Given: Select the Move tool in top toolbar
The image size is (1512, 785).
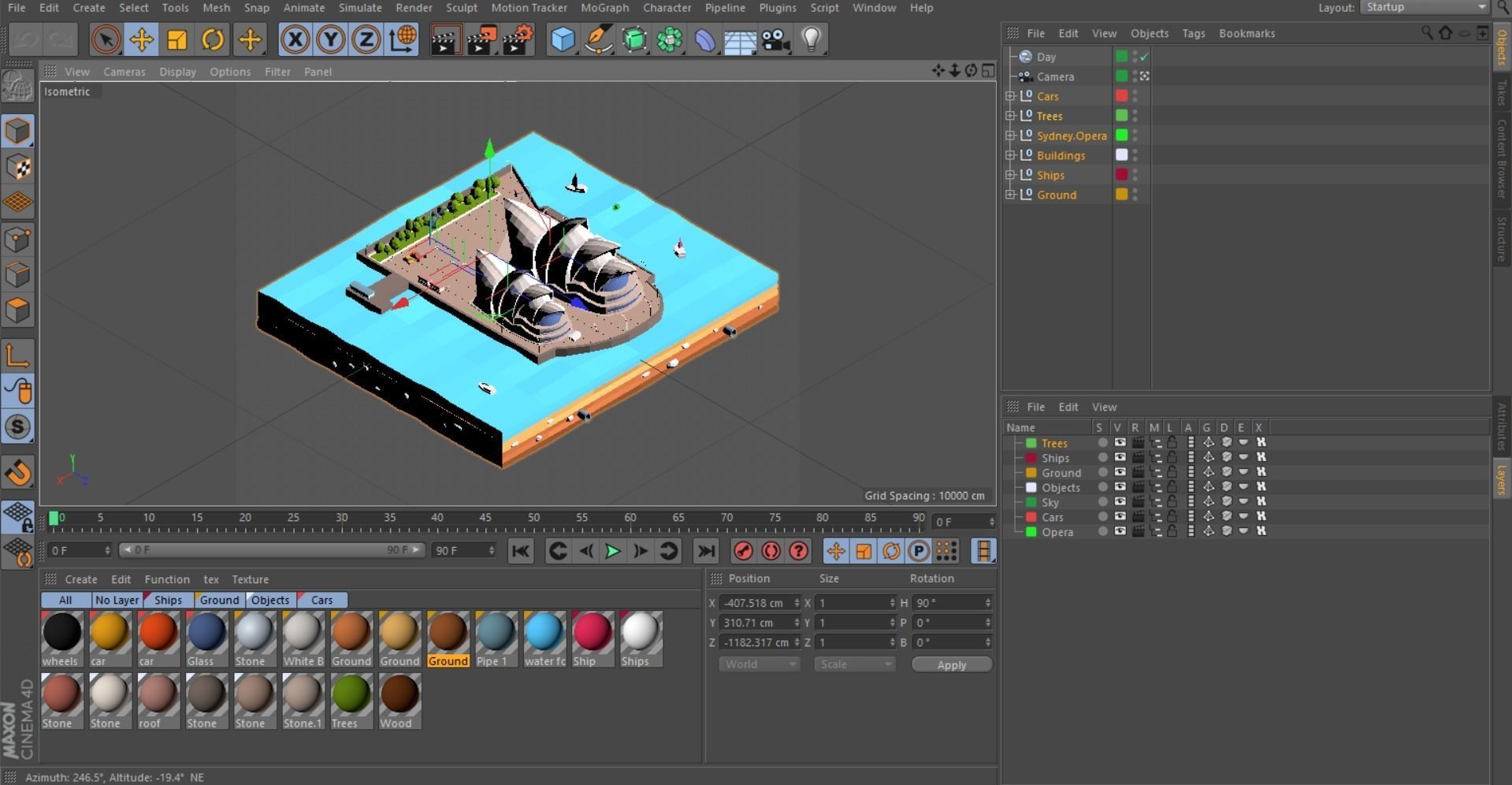Looking at the screenshot, I should pos(142,39).
